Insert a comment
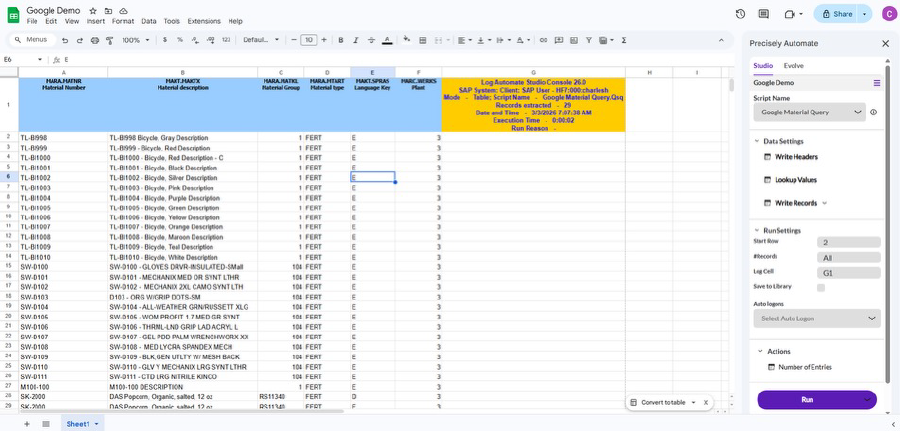The image size is (900, 431). [558, 40]
